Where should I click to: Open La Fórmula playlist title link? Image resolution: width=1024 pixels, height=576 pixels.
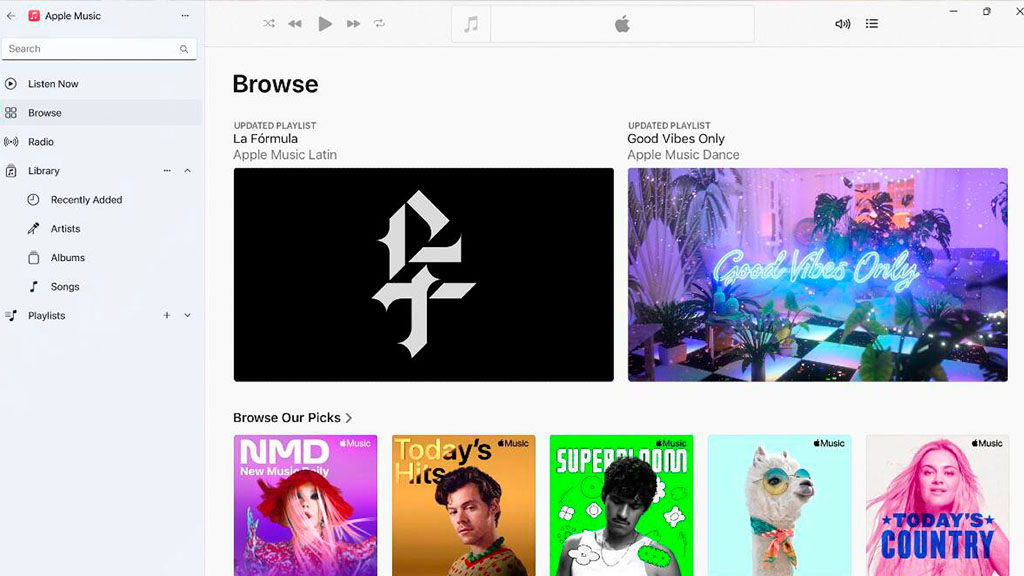265,138
